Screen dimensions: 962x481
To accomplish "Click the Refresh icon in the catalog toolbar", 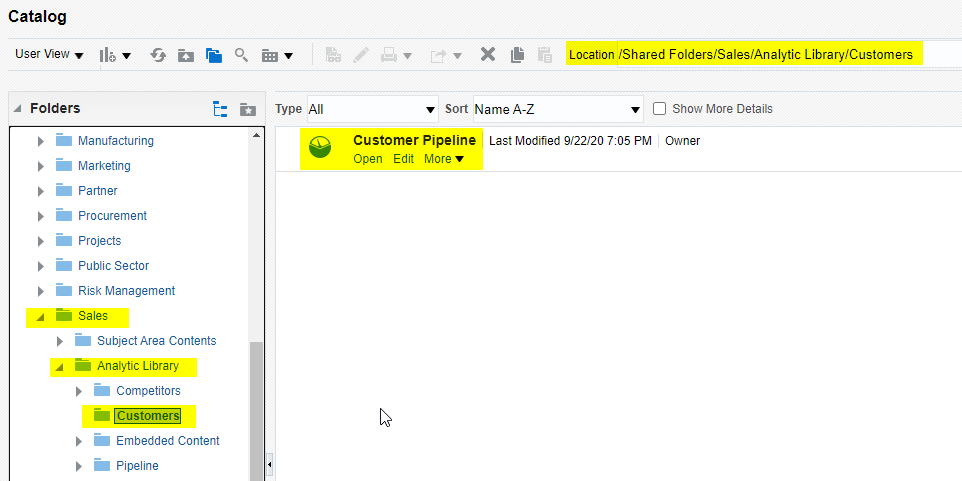I will coord(157,55).
